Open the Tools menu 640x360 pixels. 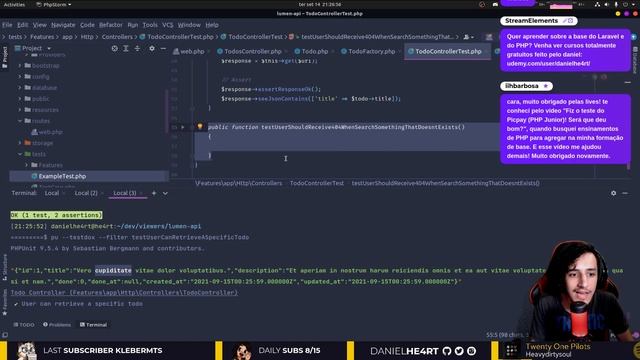coord(150,25)
